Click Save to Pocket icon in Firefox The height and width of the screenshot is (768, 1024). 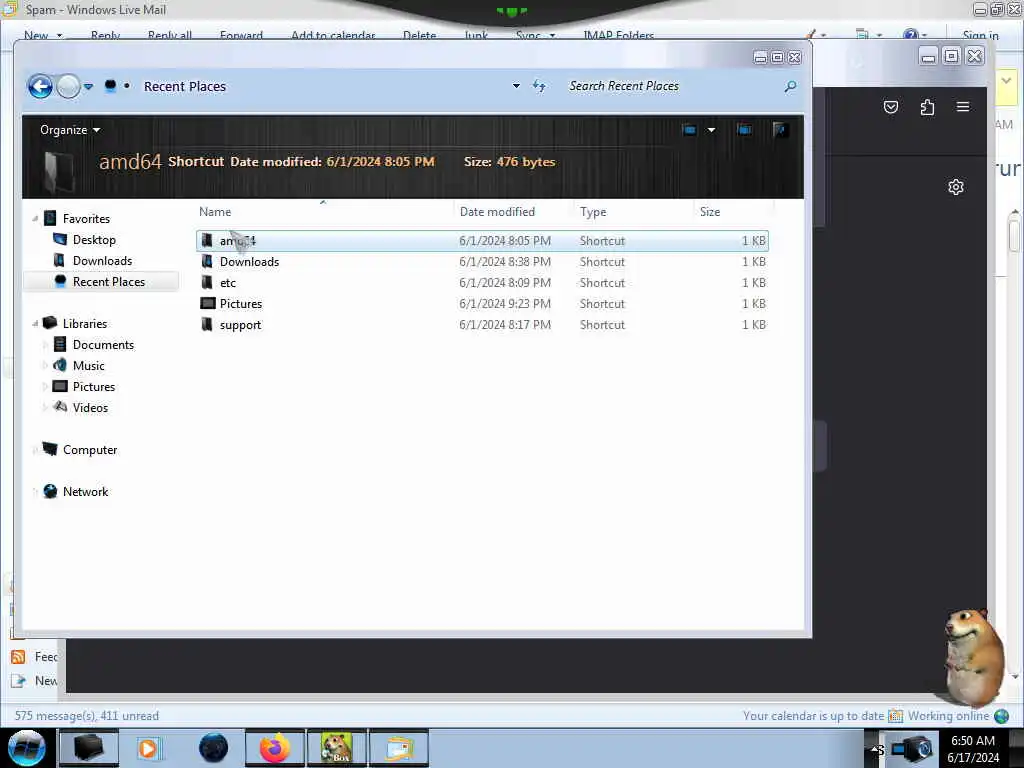891,107
